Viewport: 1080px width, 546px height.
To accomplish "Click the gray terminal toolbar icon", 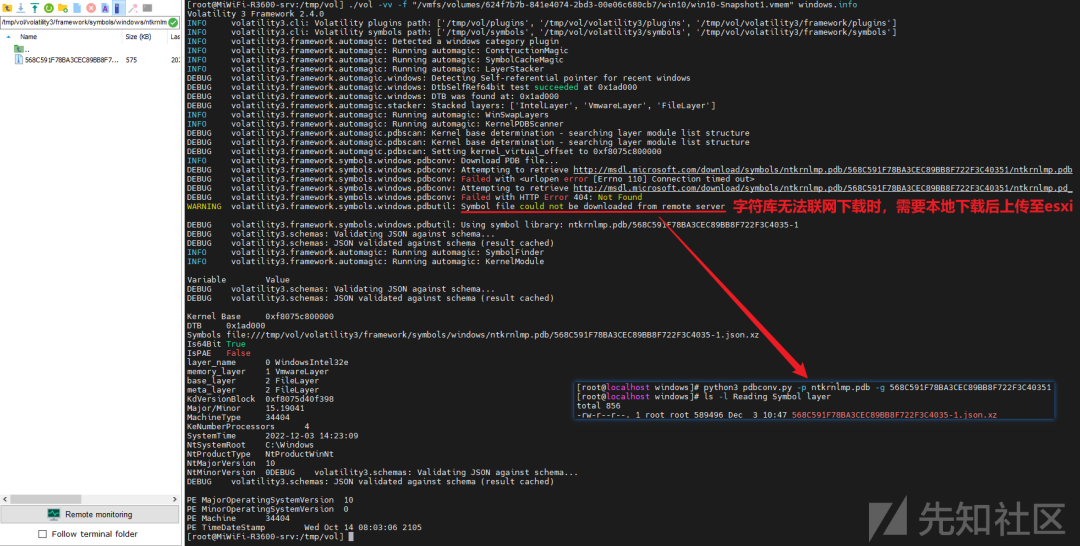I will click(x=147, y=8).
